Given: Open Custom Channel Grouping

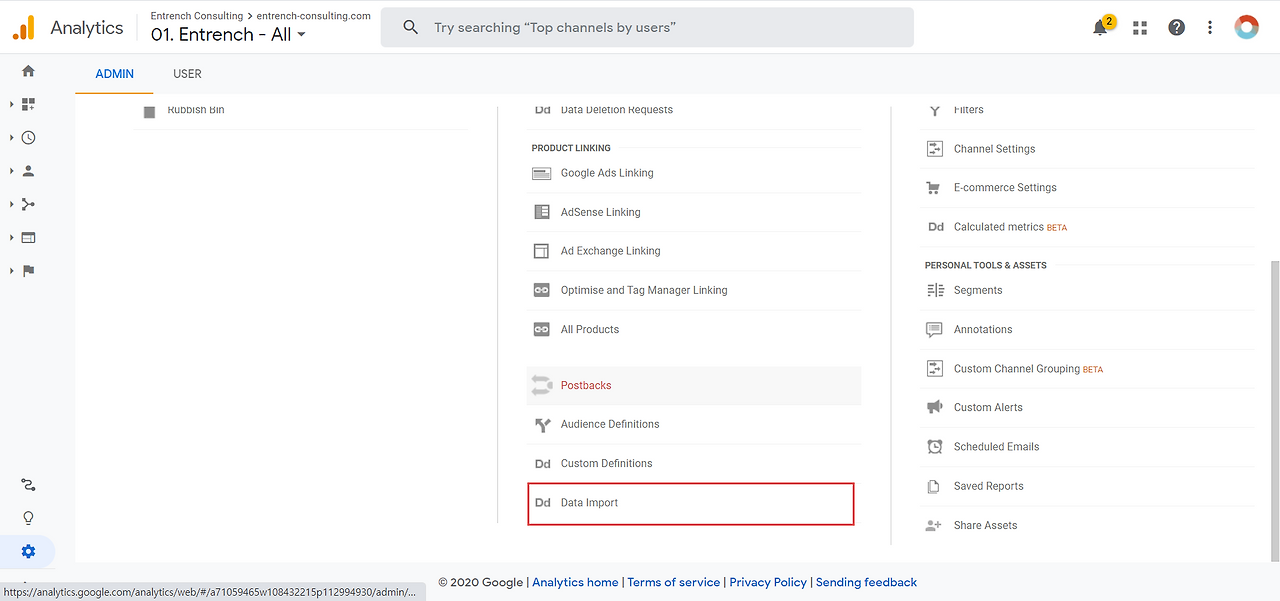Looking at the screenshot, I should 1016,369.
